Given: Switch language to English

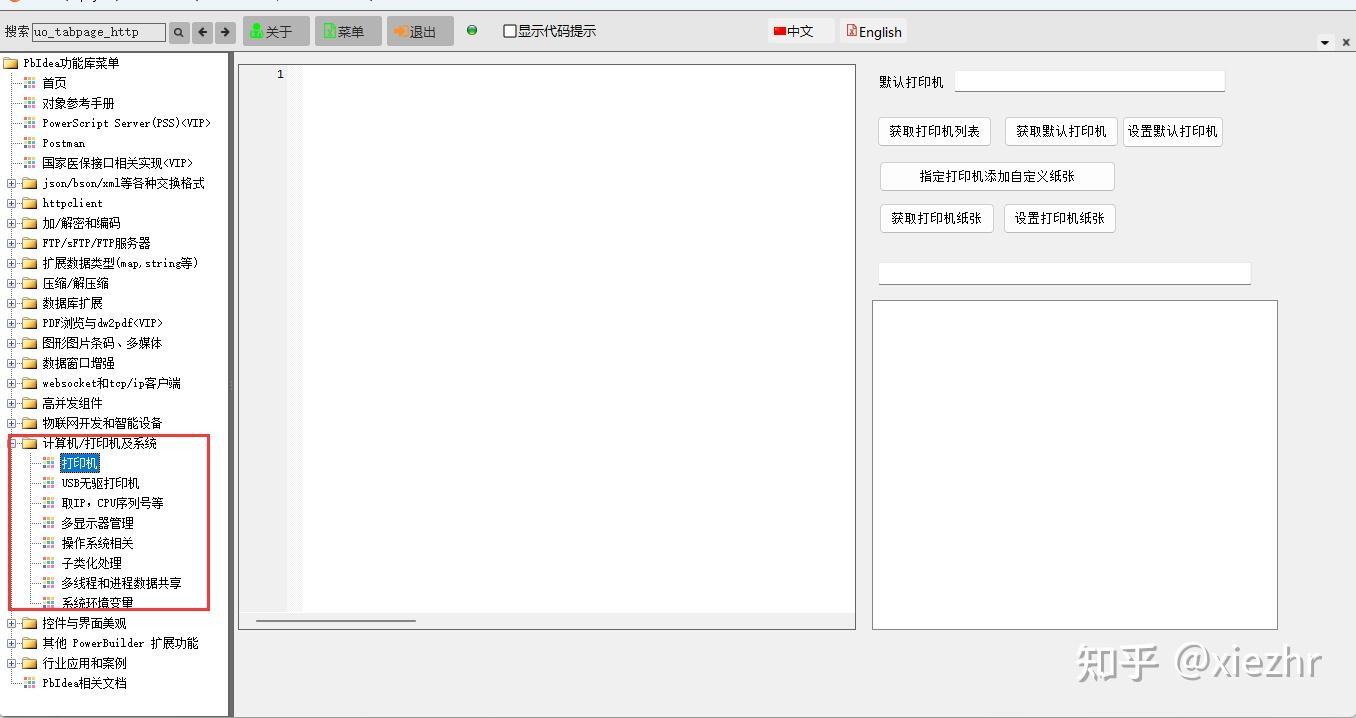Looking at the screenshot, I should point(874,31).
